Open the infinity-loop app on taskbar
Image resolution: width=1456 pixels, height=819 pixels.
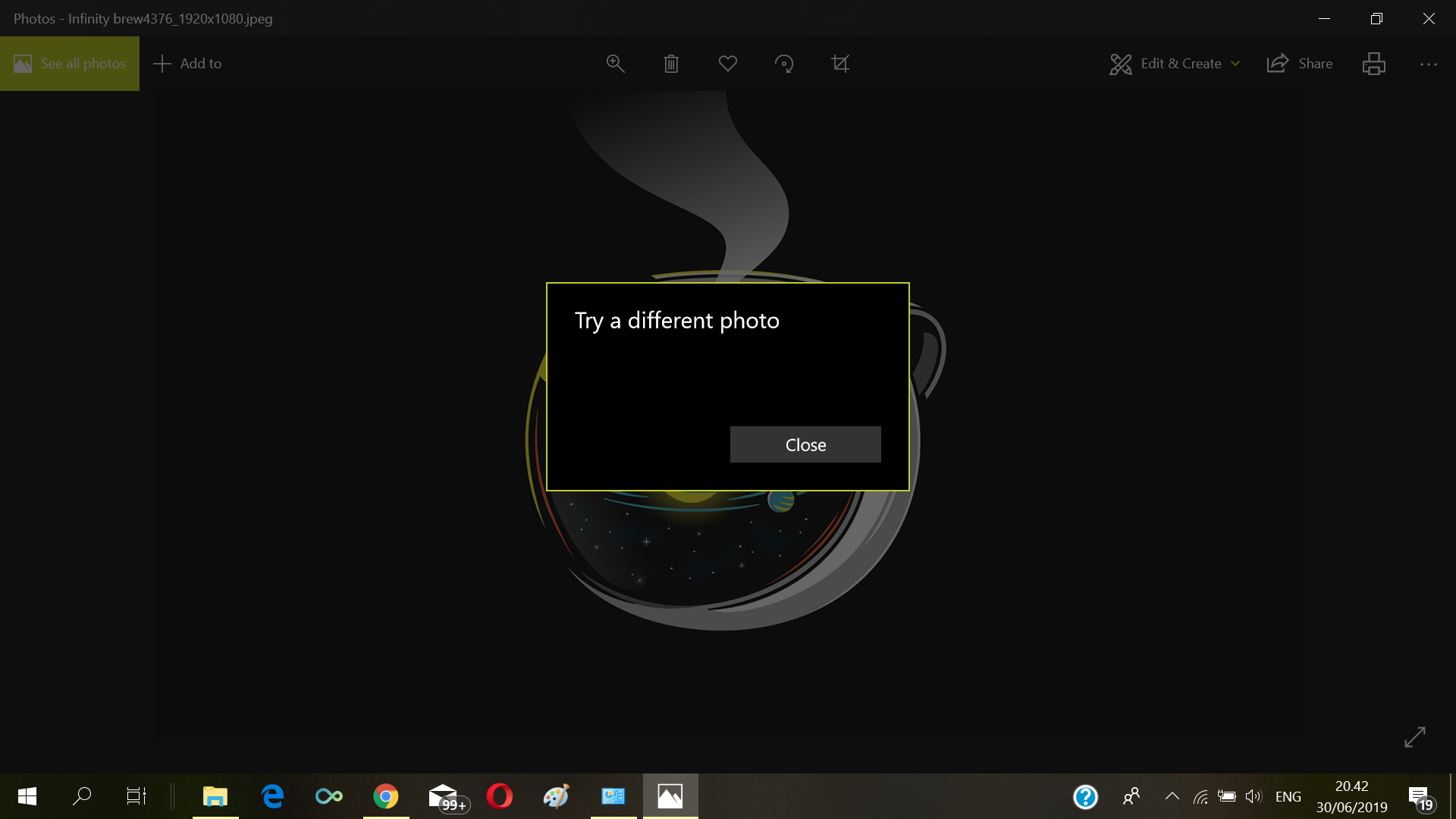tap(329, 796)
